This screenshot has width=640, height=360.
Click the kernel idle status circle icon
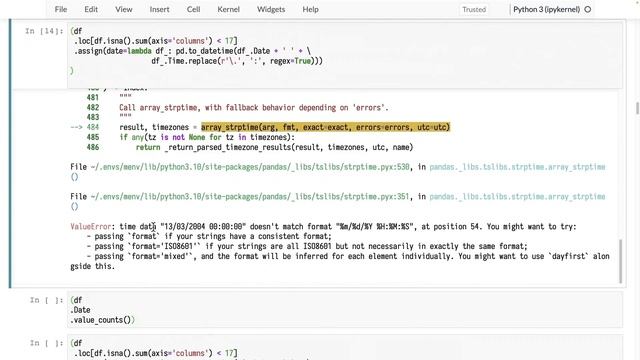point(588,9)
